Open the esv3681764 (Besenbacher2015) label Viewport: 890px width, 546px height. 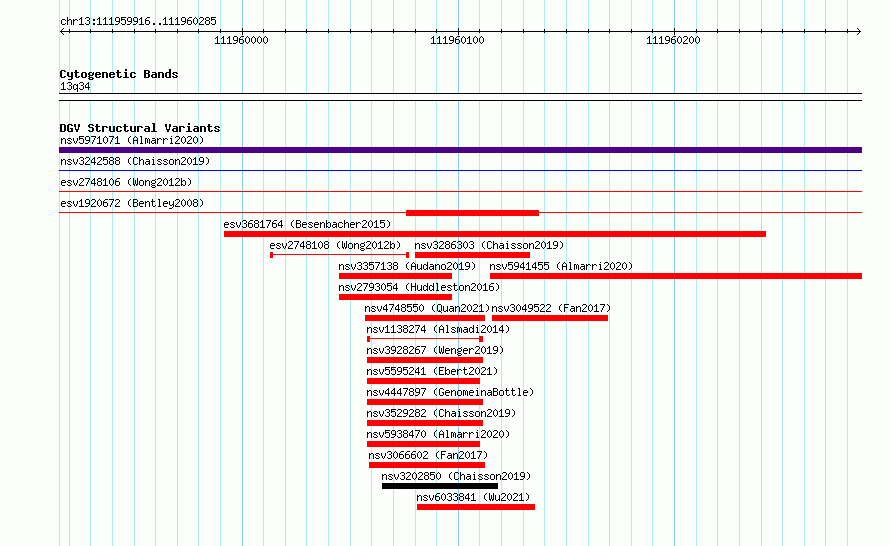(307, 224)
